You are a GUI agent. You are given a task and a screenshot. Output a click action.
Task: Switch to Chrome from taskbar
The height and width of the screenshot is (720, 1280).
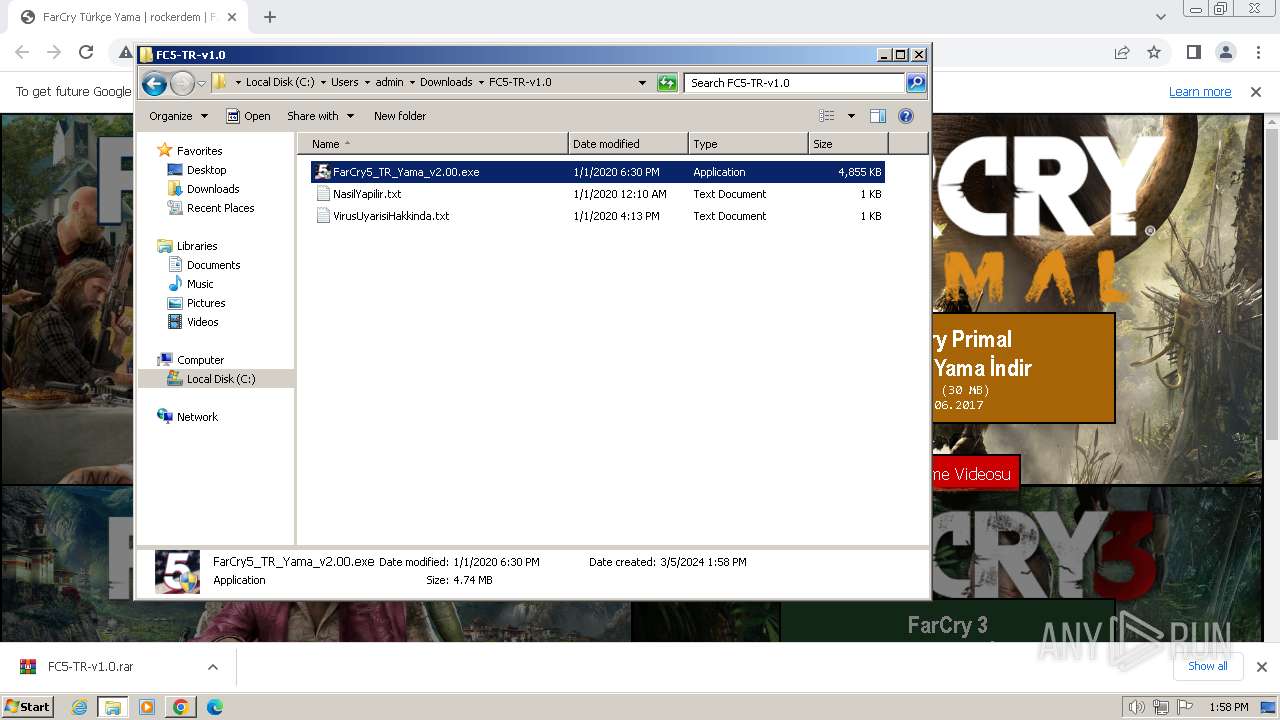point(181,707)
